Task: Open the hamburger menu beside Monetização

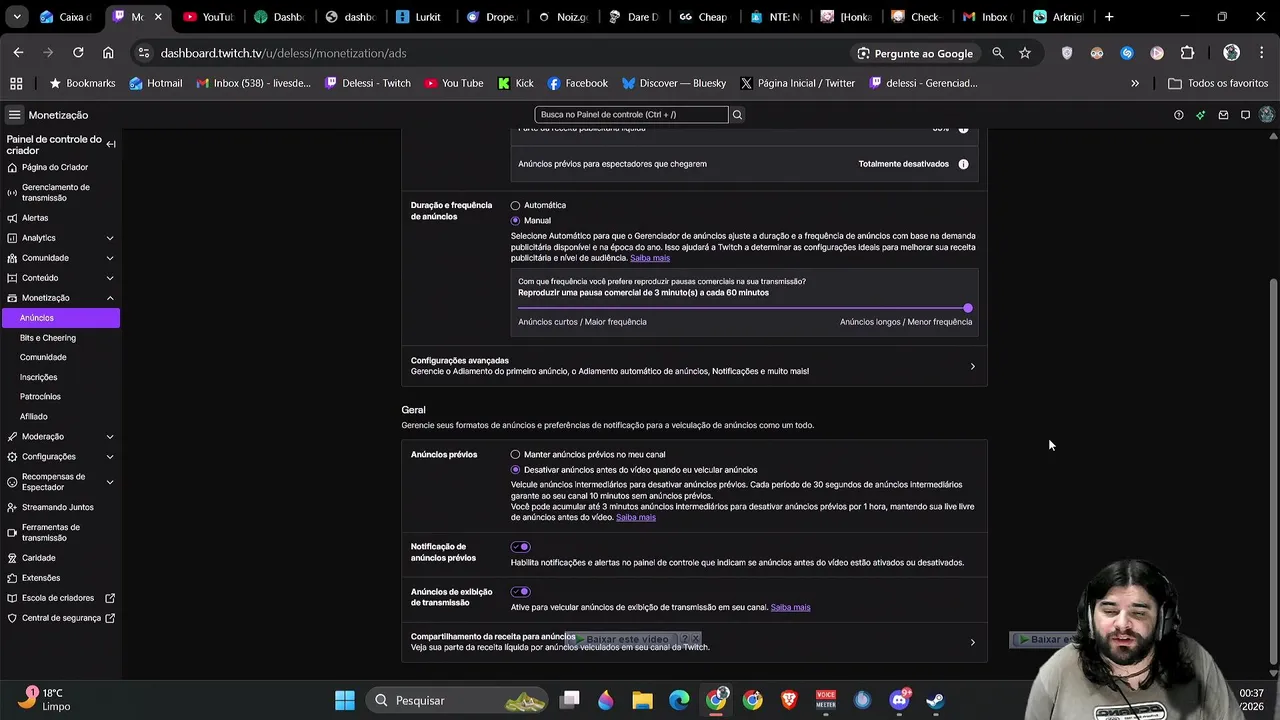Action: pos(14,115)
